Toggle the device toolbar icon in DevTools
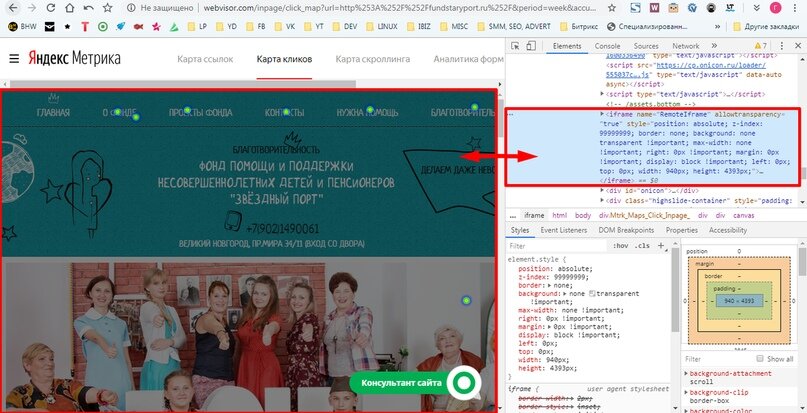The width and height of the screenshot is (807, 413). click(x=531, y=46)
